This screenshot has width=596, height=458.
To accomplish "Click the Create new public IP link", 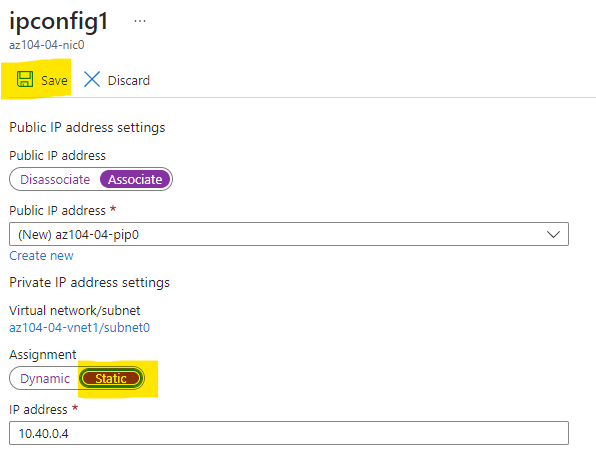I will point(41,256).
